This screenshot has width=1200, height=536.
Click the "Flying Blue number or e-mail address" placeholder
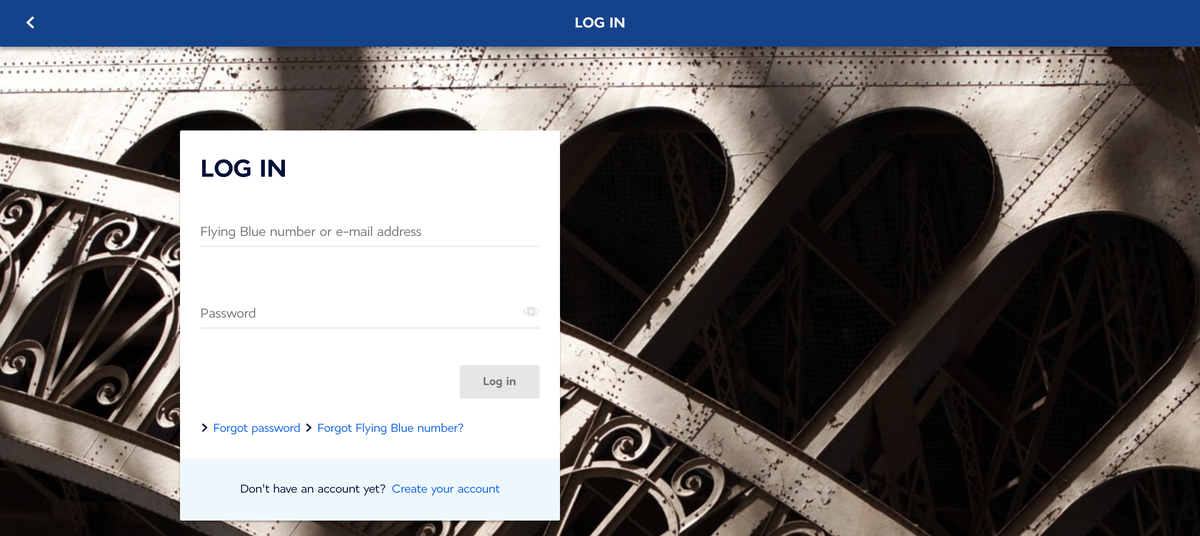pos(310,232)
